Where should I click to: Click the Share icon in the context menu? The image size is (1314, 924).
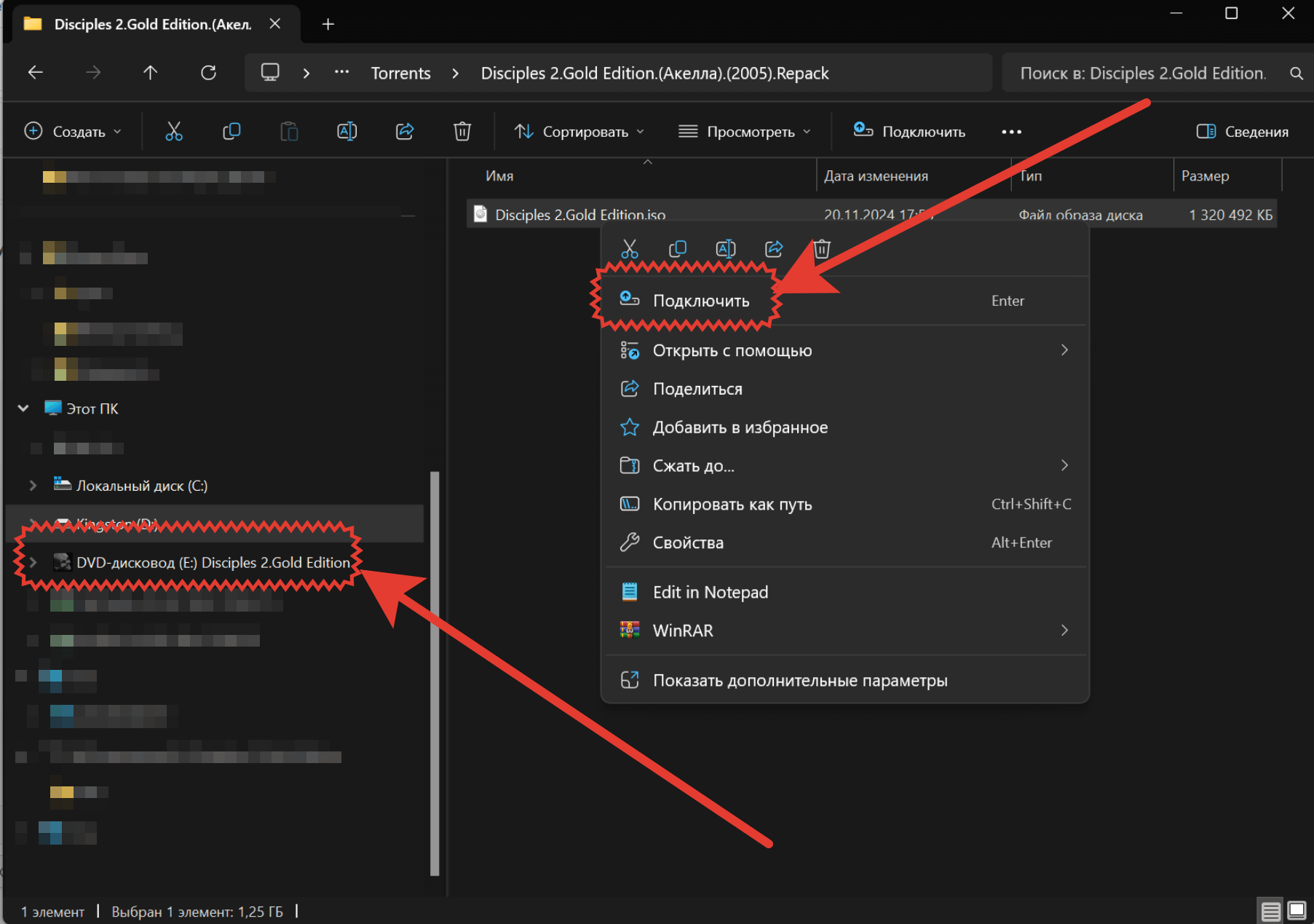click(x=774, y=249)
